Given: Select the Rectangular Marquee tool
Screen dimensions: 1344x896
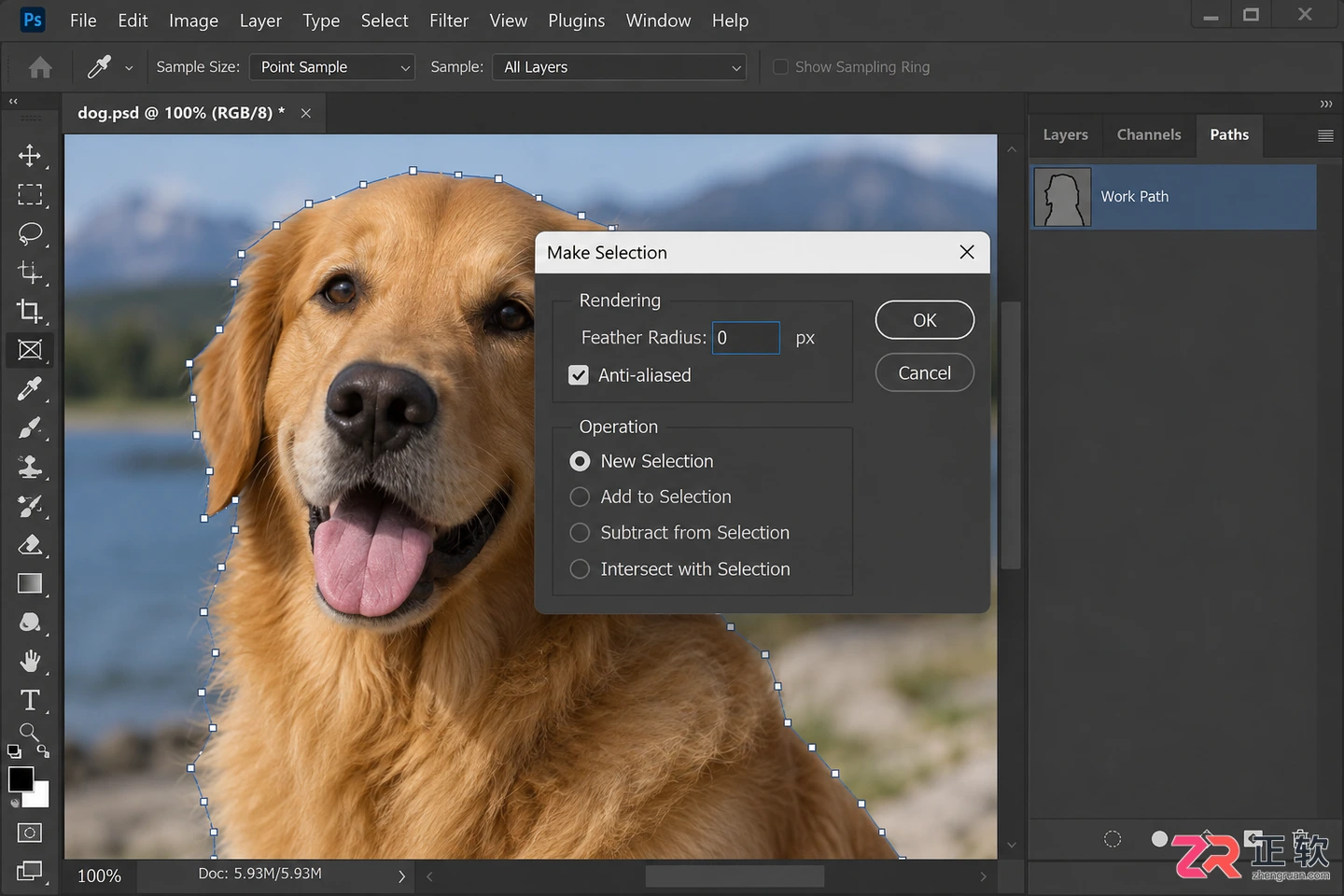Looking at the screenshot, I should pyautogui.click(x=30, y=194).
